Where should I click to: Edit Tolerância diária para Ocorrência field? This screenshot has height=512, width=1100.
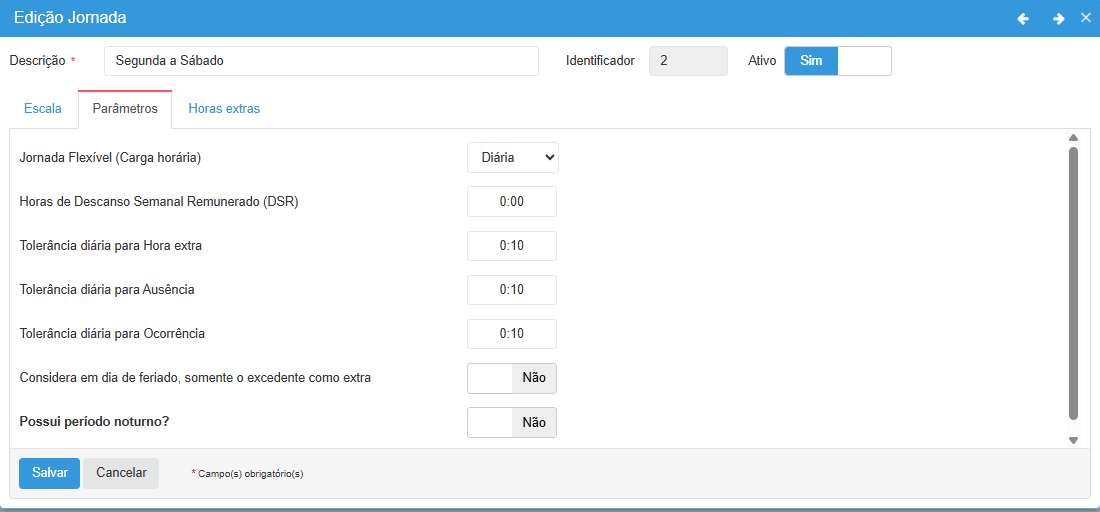[x=511, y=334]
